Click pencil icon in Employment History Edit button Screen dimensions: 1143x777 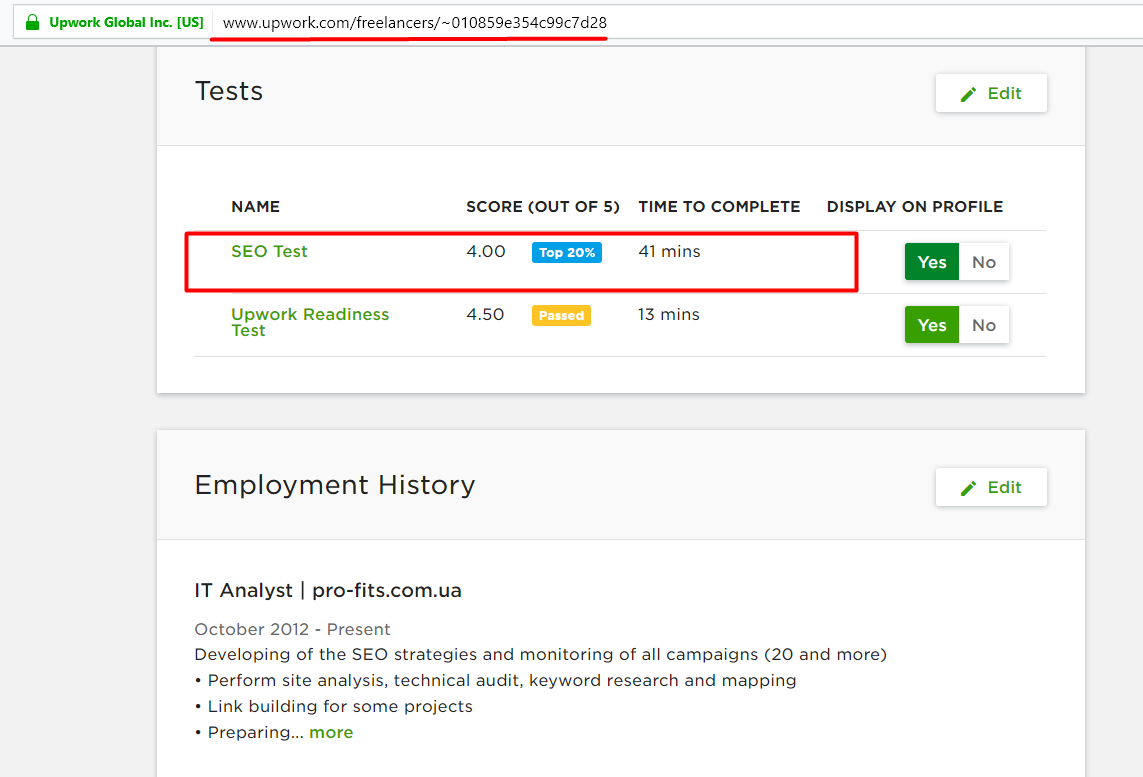tap(968, 488)
